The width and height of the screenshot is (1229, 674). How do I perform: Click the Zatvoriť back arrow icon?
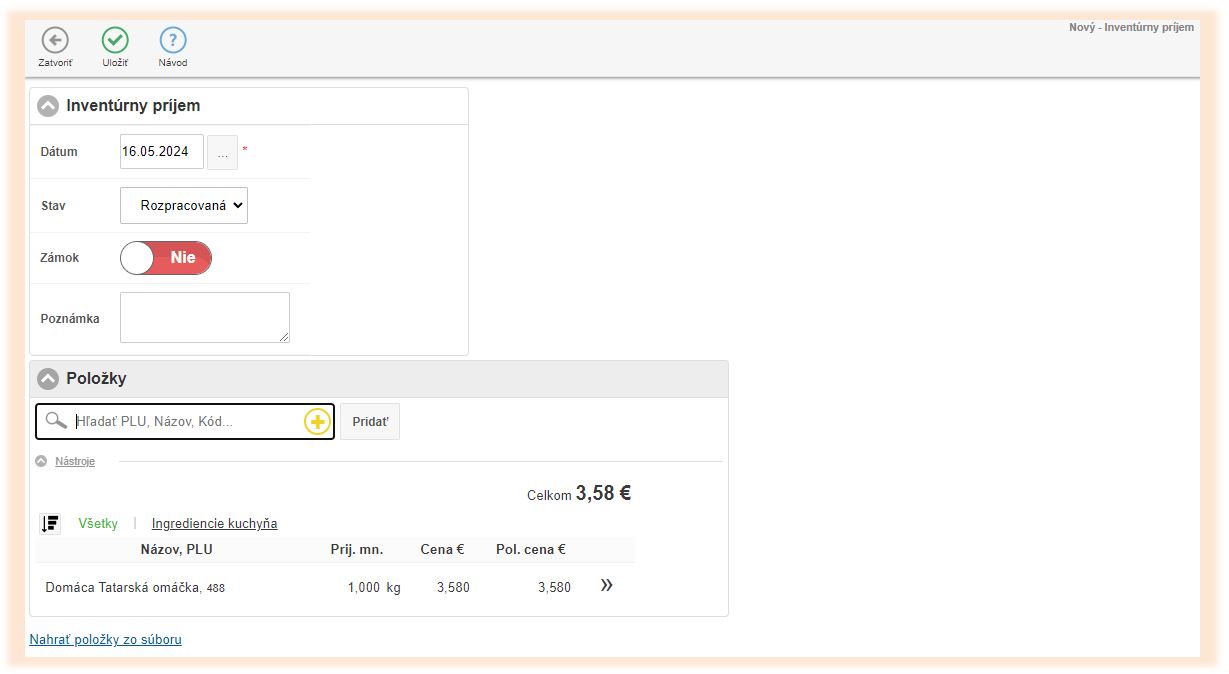[x=55, y=40]
